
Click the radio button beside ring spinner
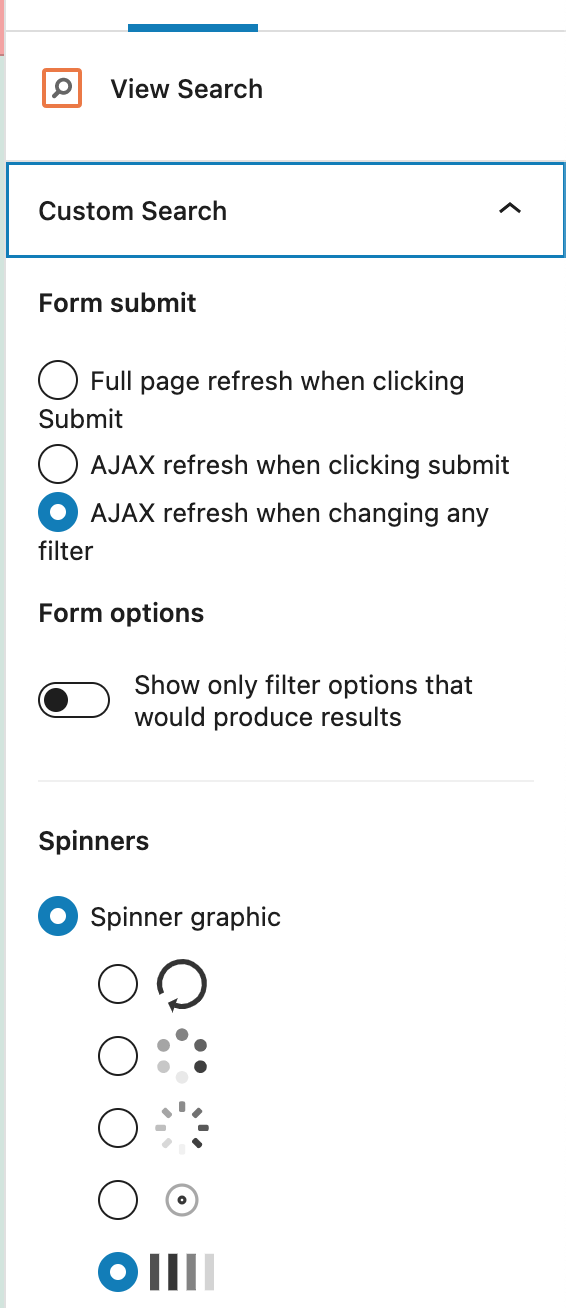(118, 1200)
